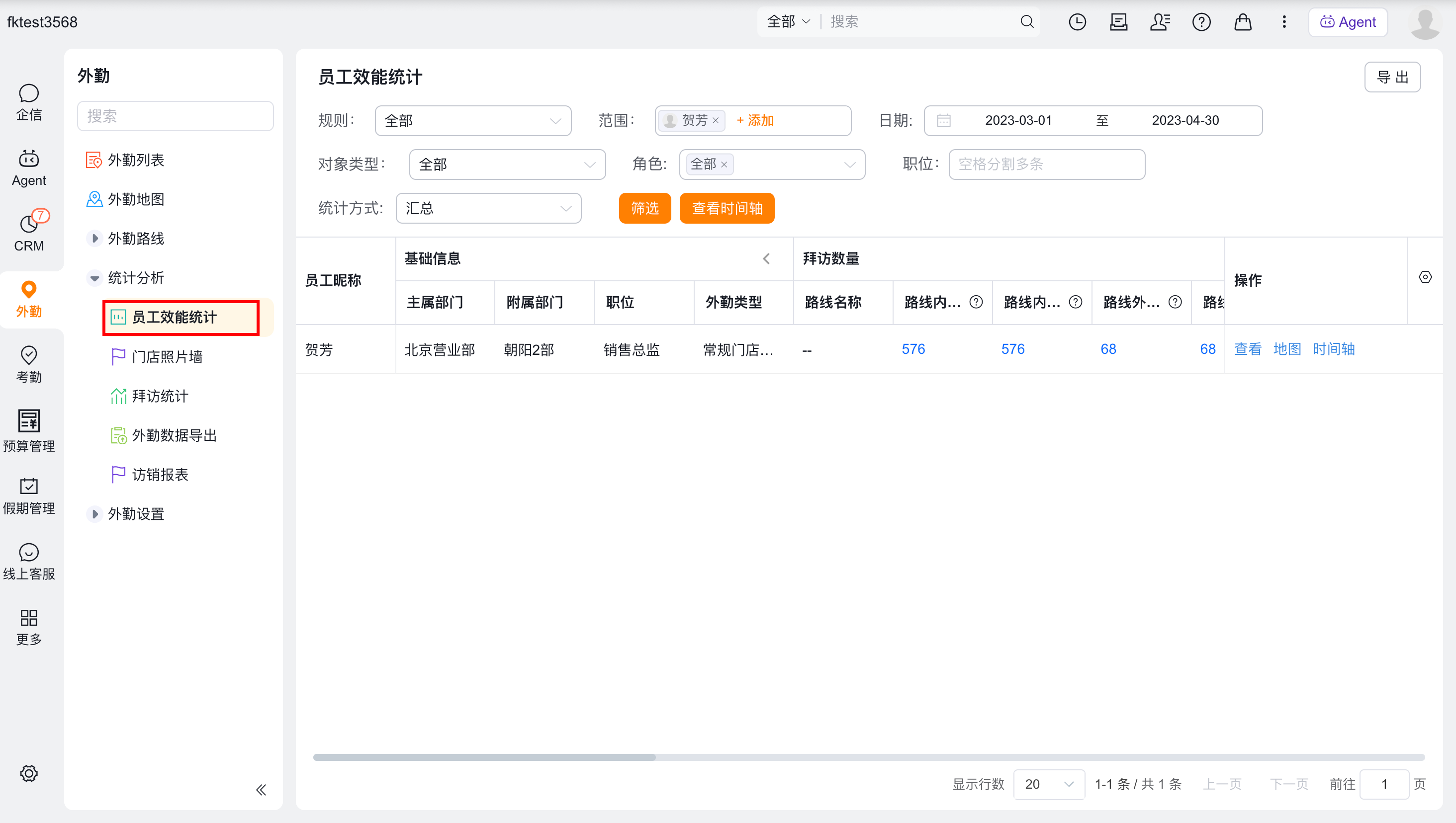Select 外勤地图 menu item
The height and width of the screenshot is (823, 1456).
coord(136,199)
